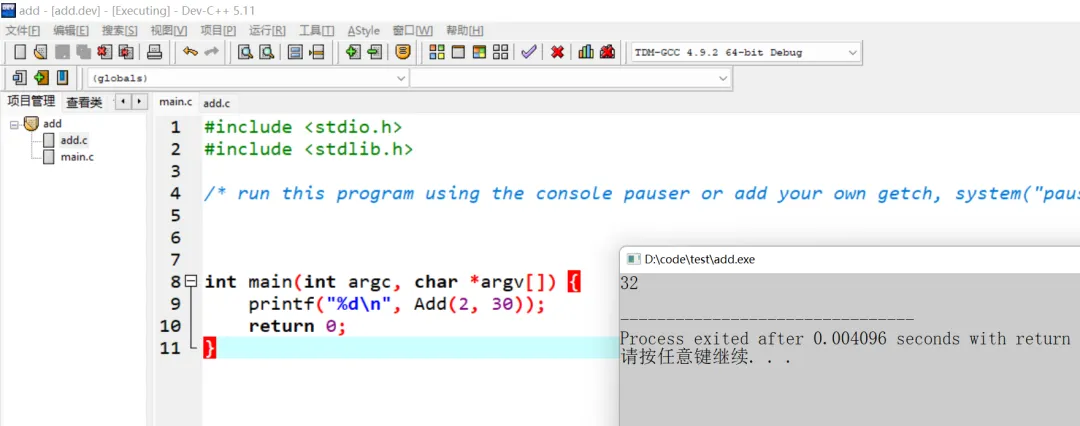Click the Go to function toolbar icon
Viewport: 1080px width, 426px height.
coord(295,52)
